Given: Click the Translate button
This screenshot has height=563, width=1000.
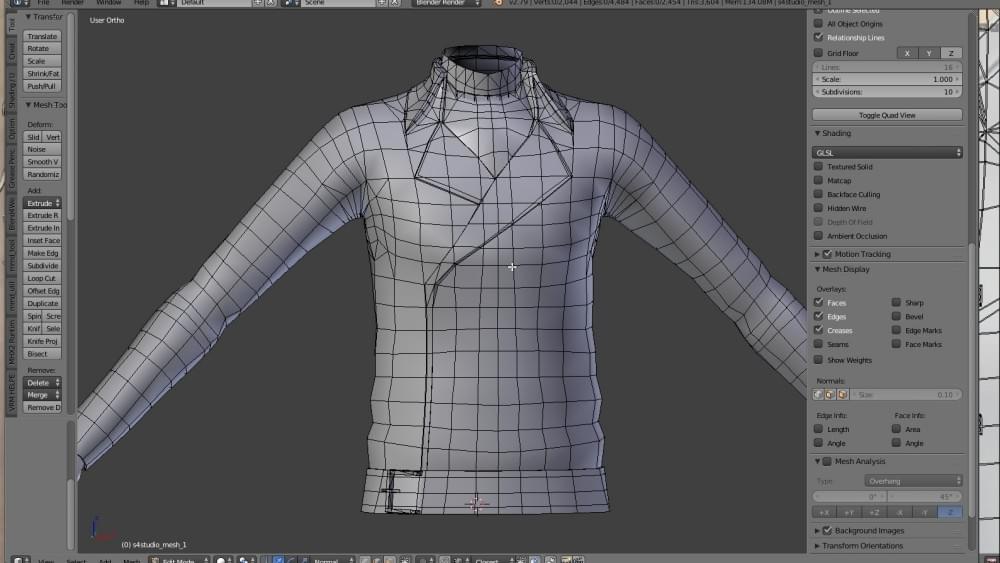Looking at the screenshot, I should point(43,36).
